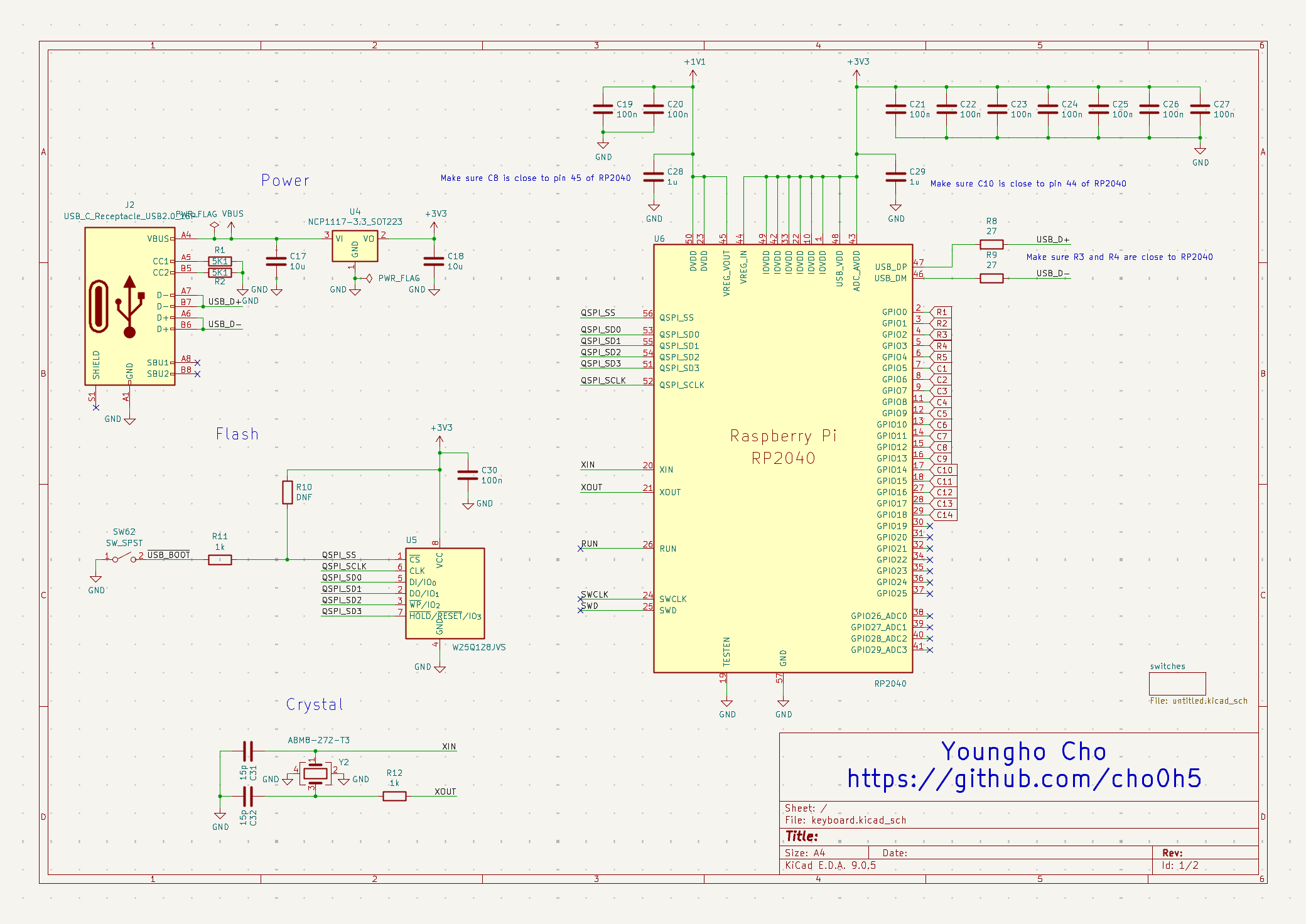Select the W25Q128JVS flash chip U5
Viewport: 1306px width, 924px height.
point(445,593)
